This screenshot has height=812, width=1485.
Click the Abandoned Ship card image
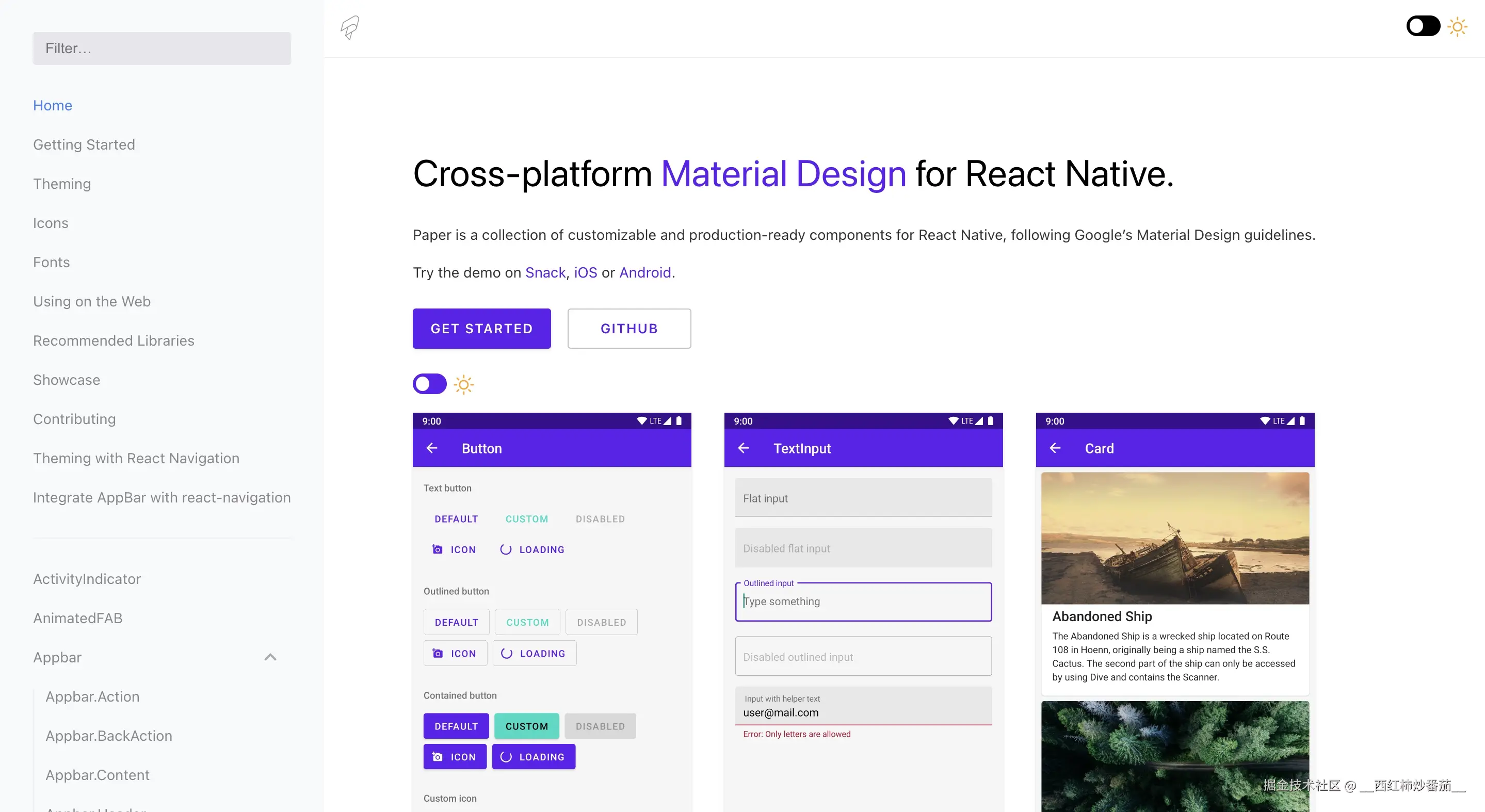[1175, 538]
